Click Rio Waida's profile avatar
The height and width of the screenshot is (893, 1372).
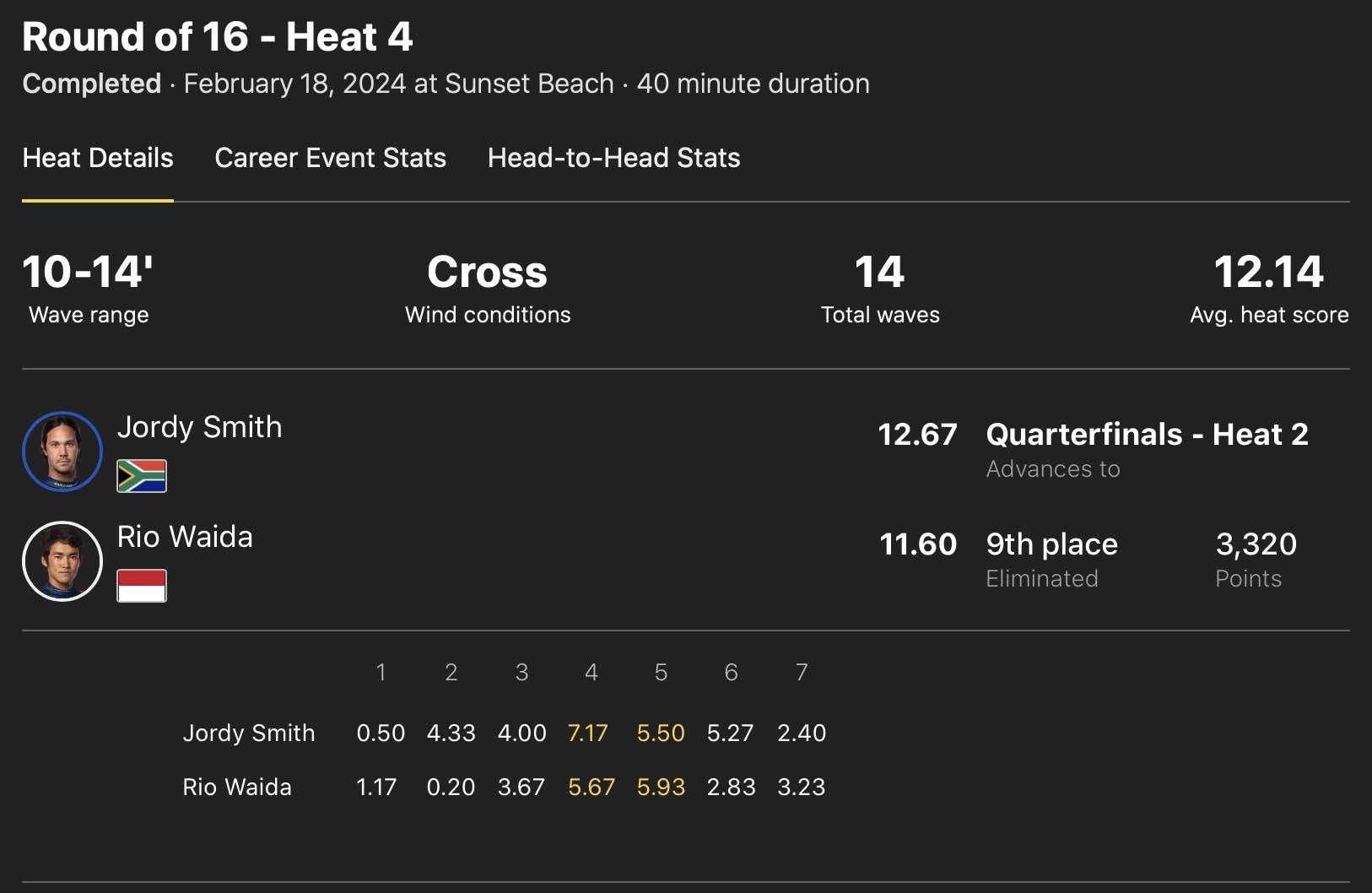pyautogui.click(x=62, y=561)
